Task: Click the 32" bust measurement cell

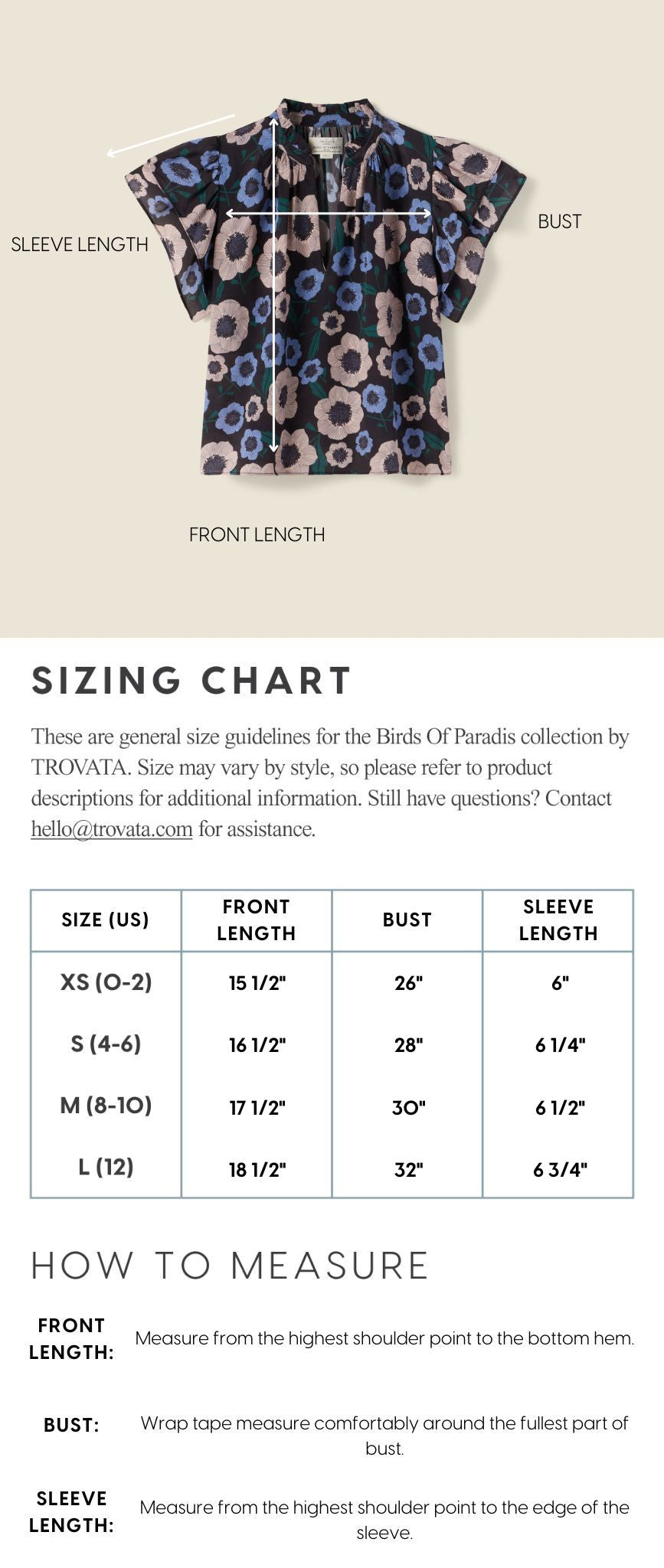Action: 409,1170
